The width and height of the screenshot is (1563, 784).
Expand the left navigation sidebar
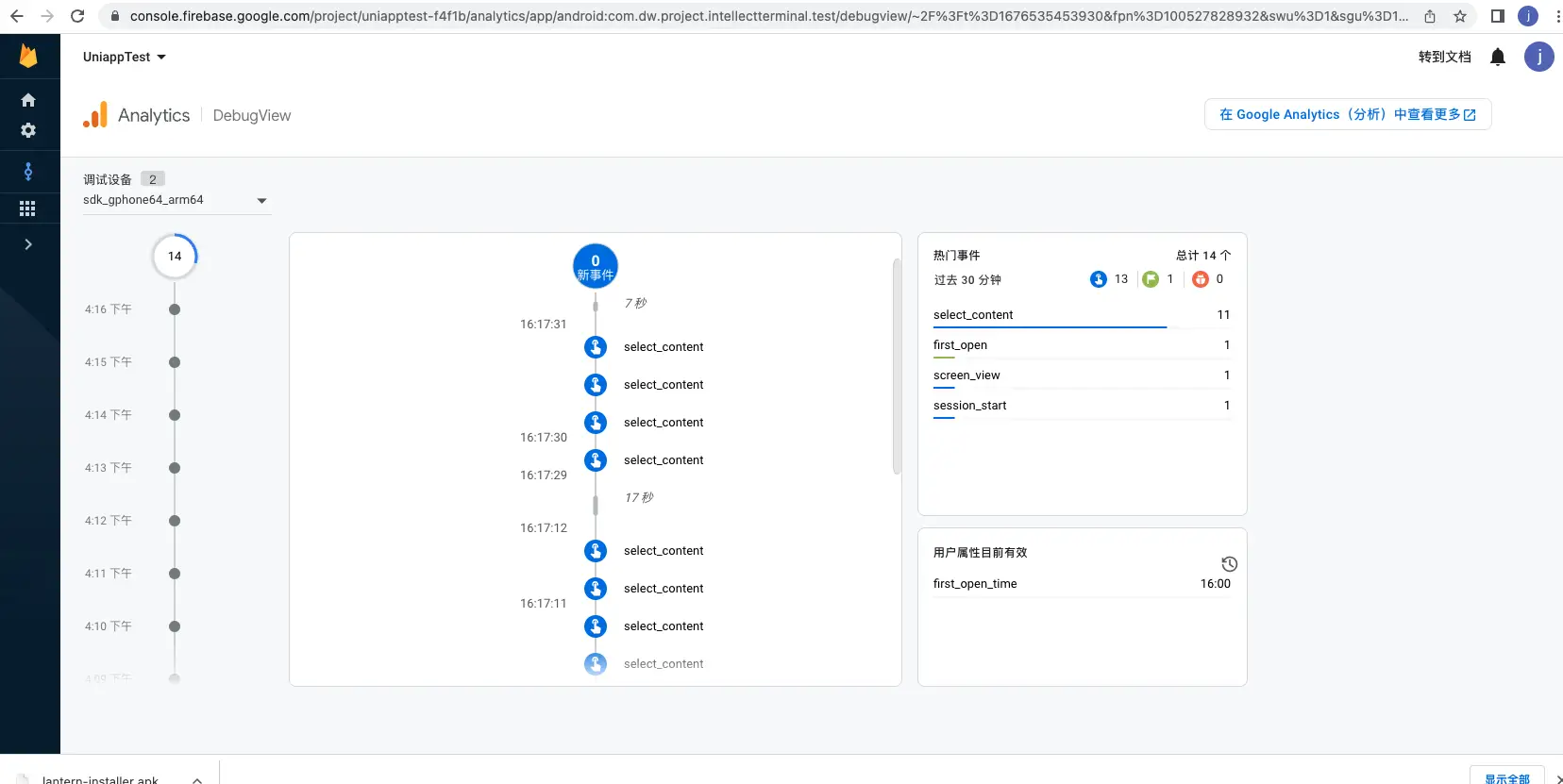(x=28, y=244)
